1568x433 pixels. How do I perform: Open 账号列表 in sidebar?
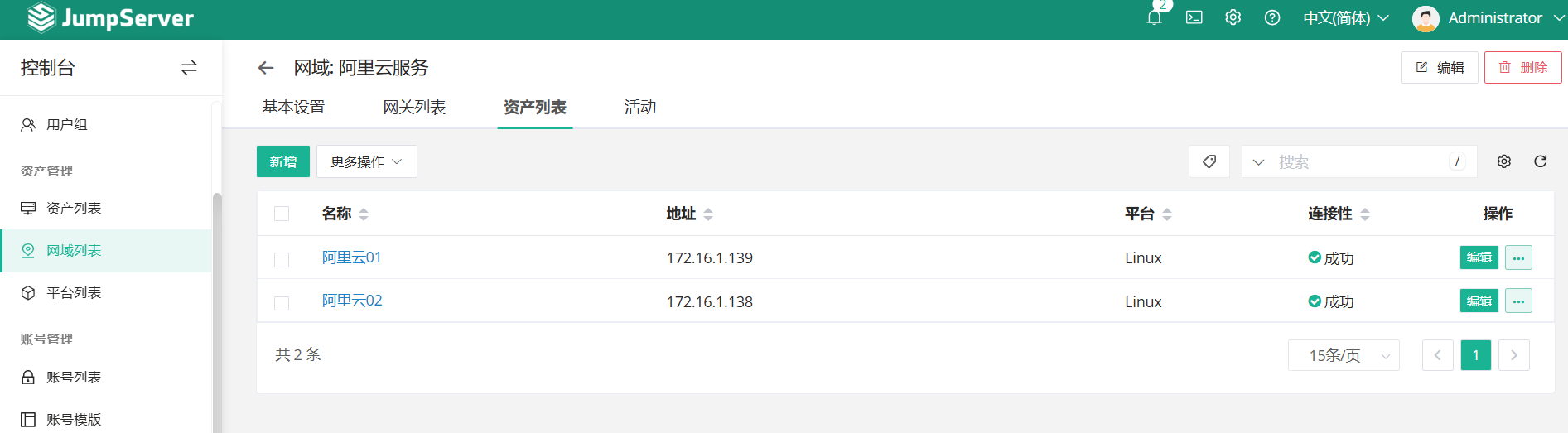tap(106, 377)
